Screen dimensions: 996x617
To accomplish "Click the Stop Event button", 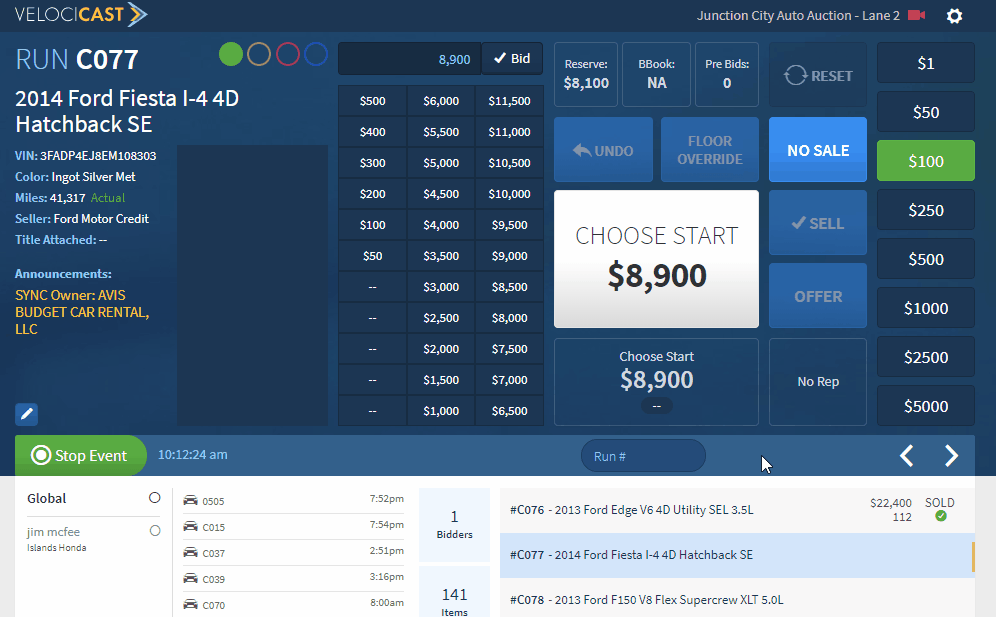I will 81,455.
